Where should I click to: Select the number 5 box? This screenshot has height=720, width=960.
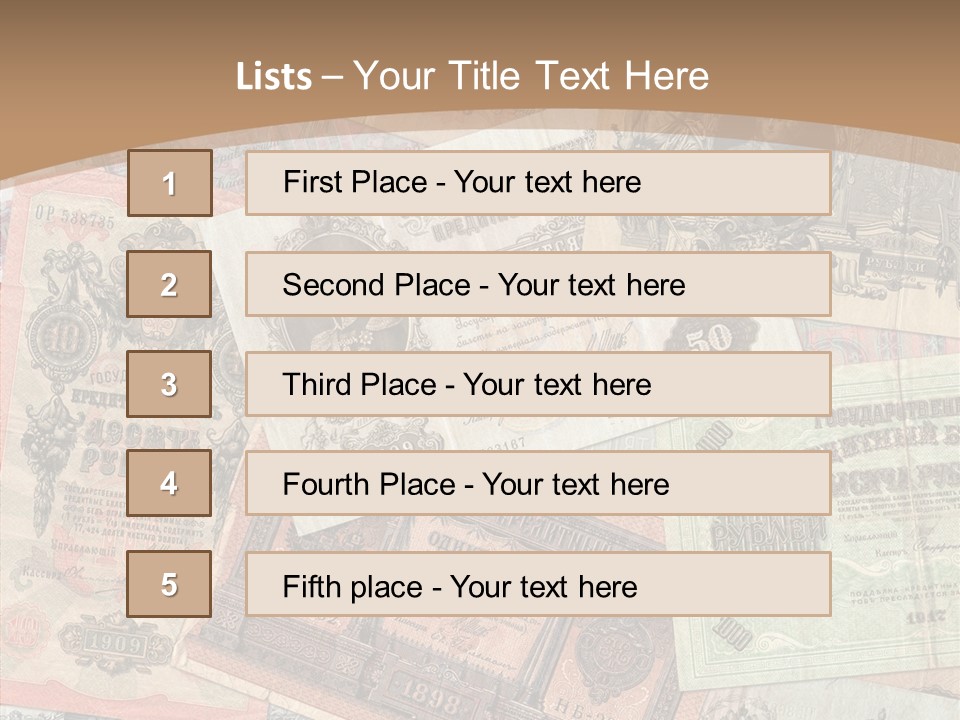169,584
